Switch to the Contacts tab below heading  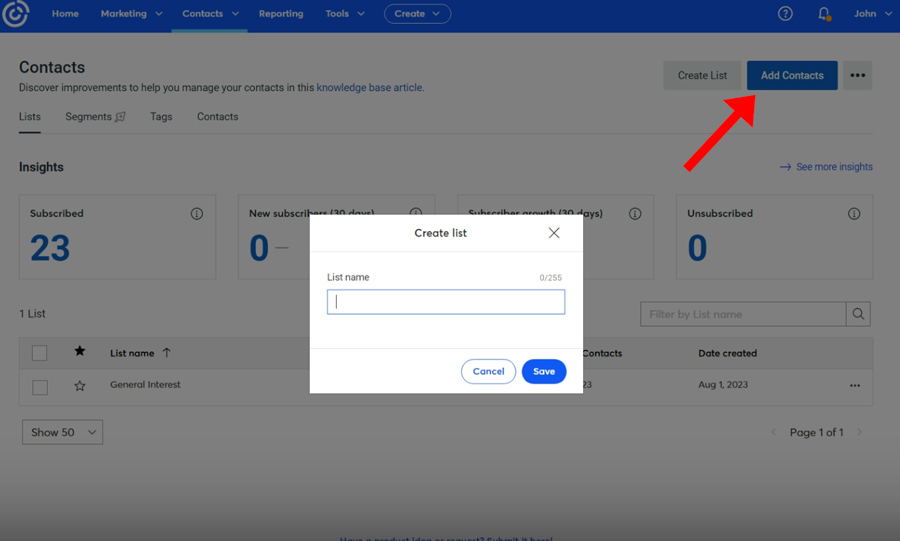(x=218, y=116)
